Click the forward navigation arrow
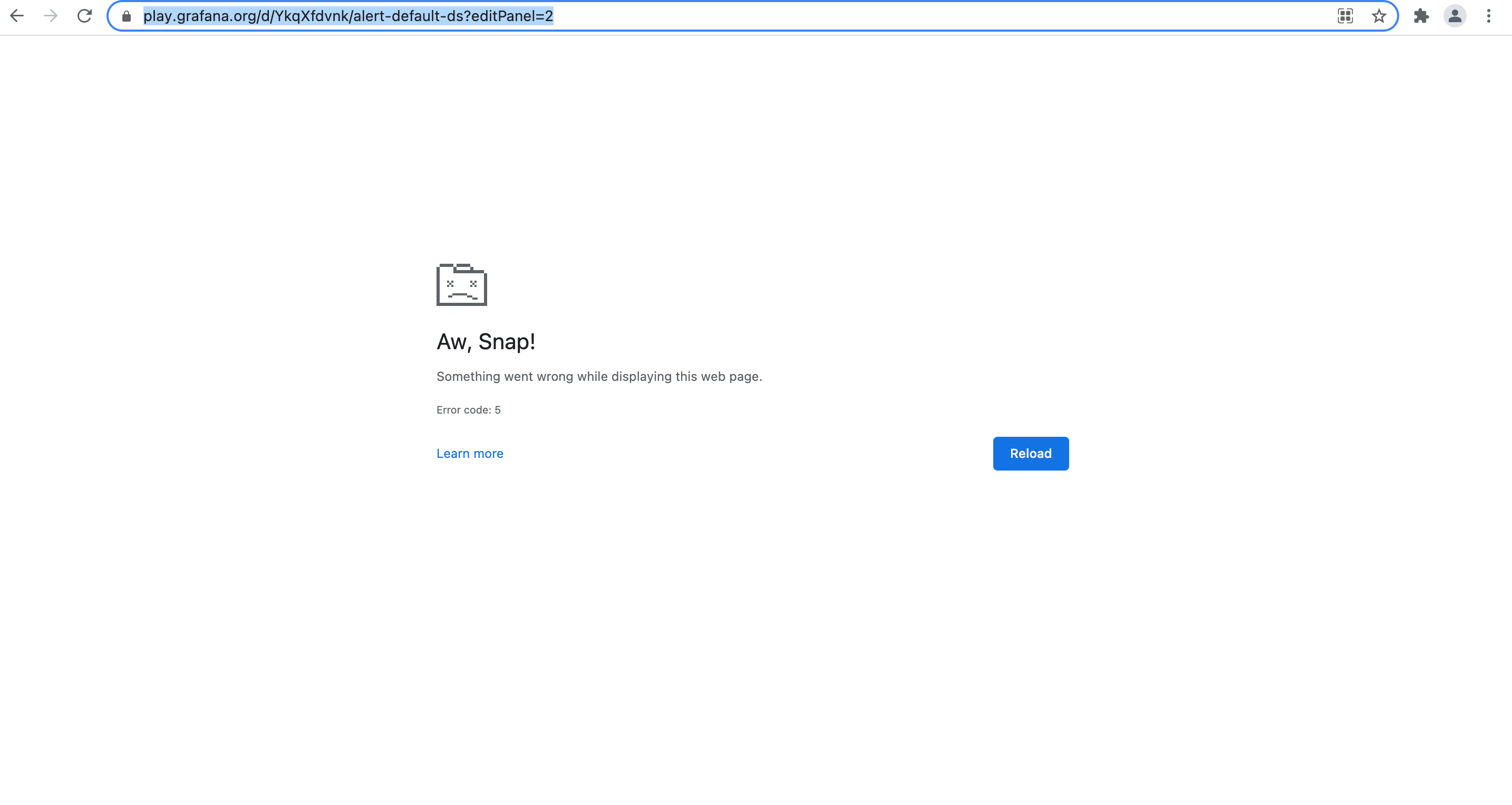 coord(51,16)
